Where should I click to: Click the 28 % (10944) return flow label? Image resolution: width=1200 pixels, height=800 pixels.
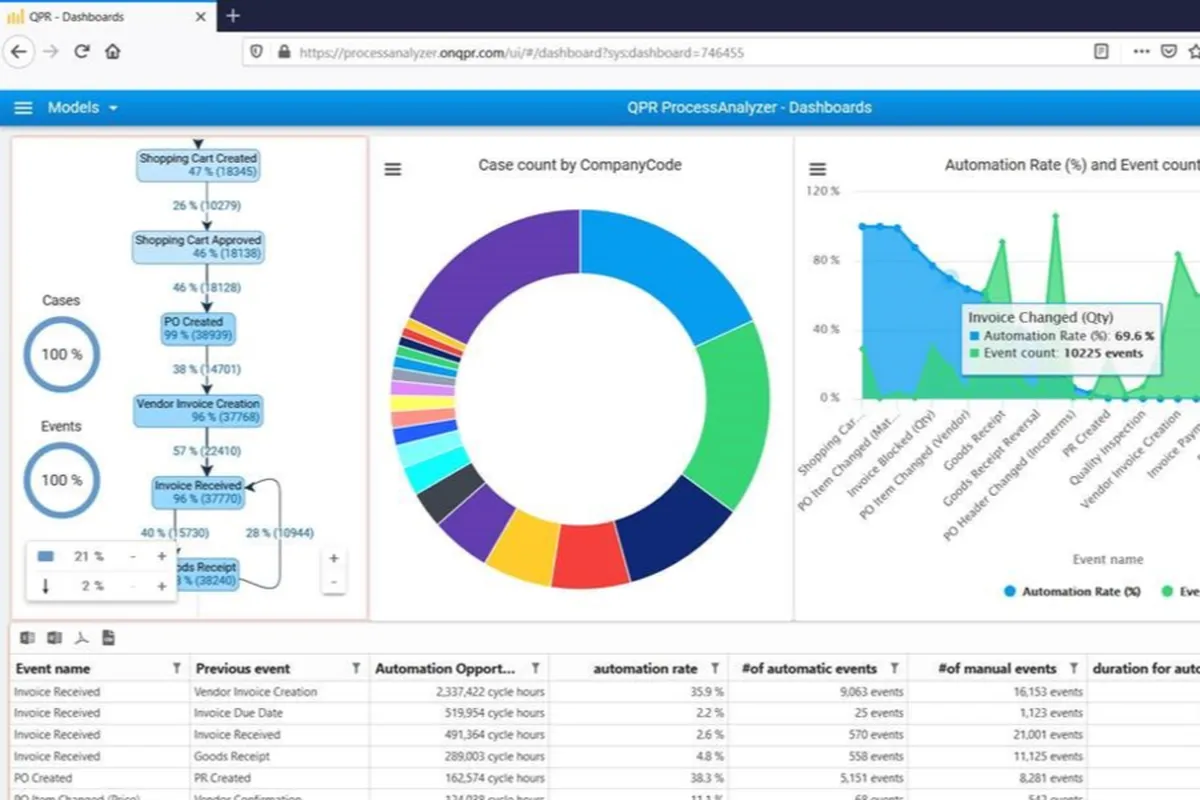(x=279, y=533)
